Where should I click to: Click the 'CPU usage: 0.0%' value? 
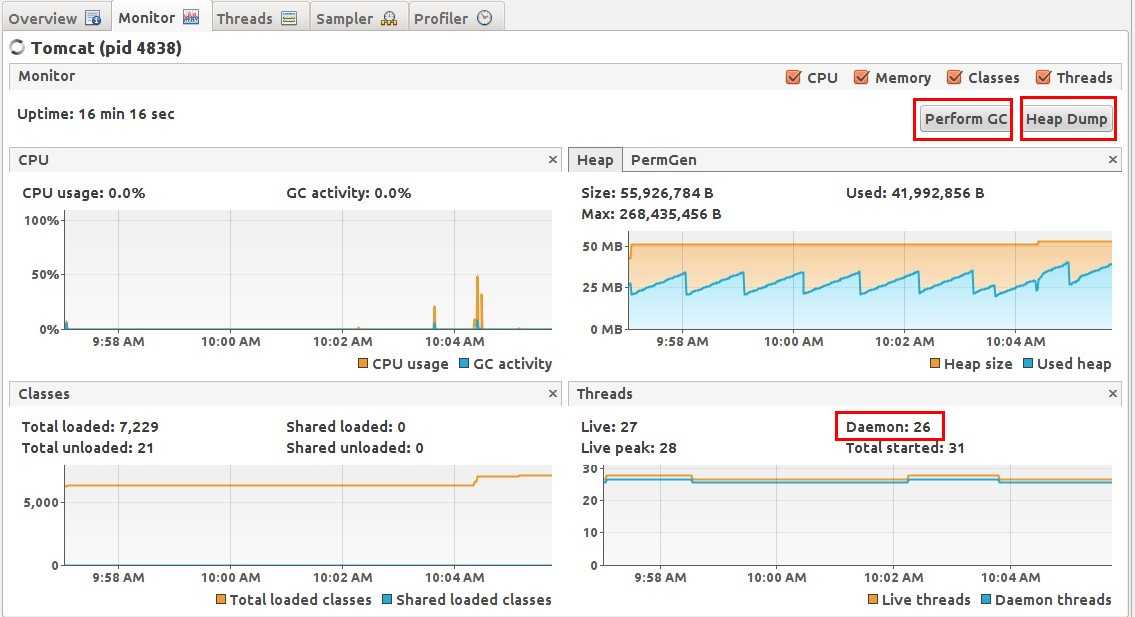(x=83, y=193)
